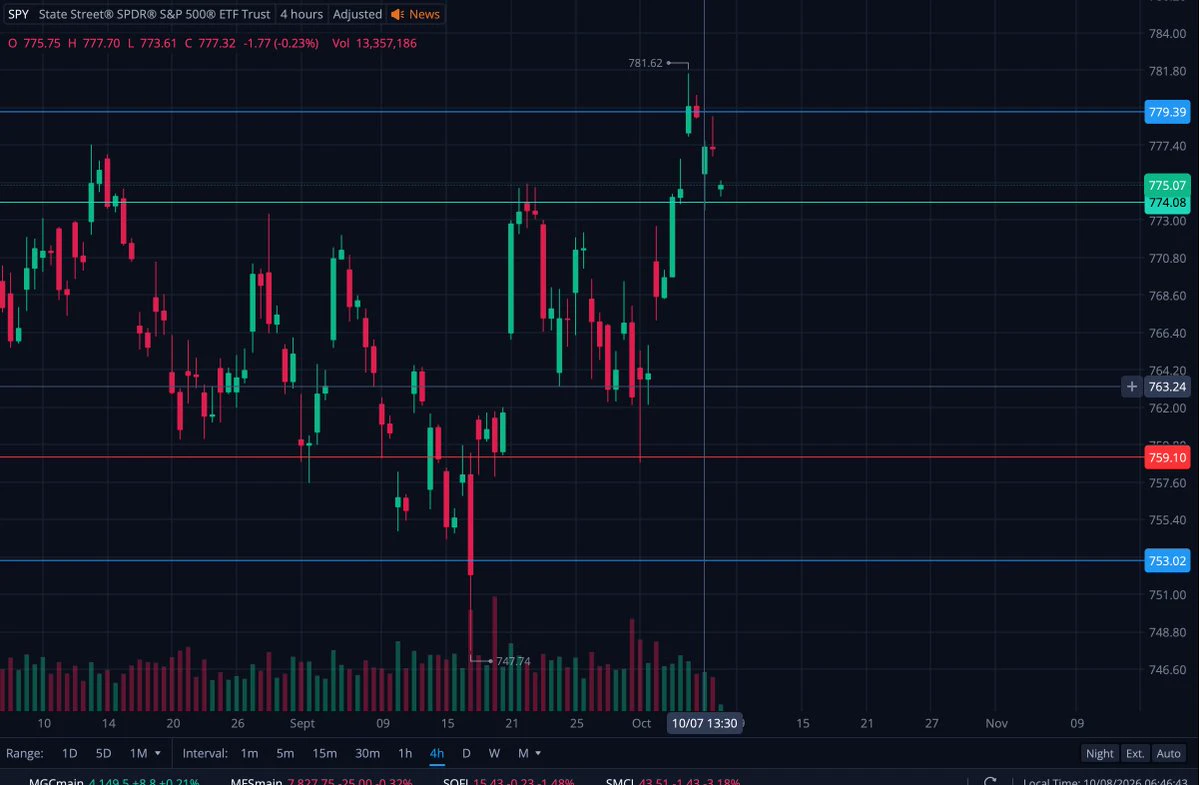
Task: Select the green 775.07 current price label
Action: click(x=1168, y=185)
